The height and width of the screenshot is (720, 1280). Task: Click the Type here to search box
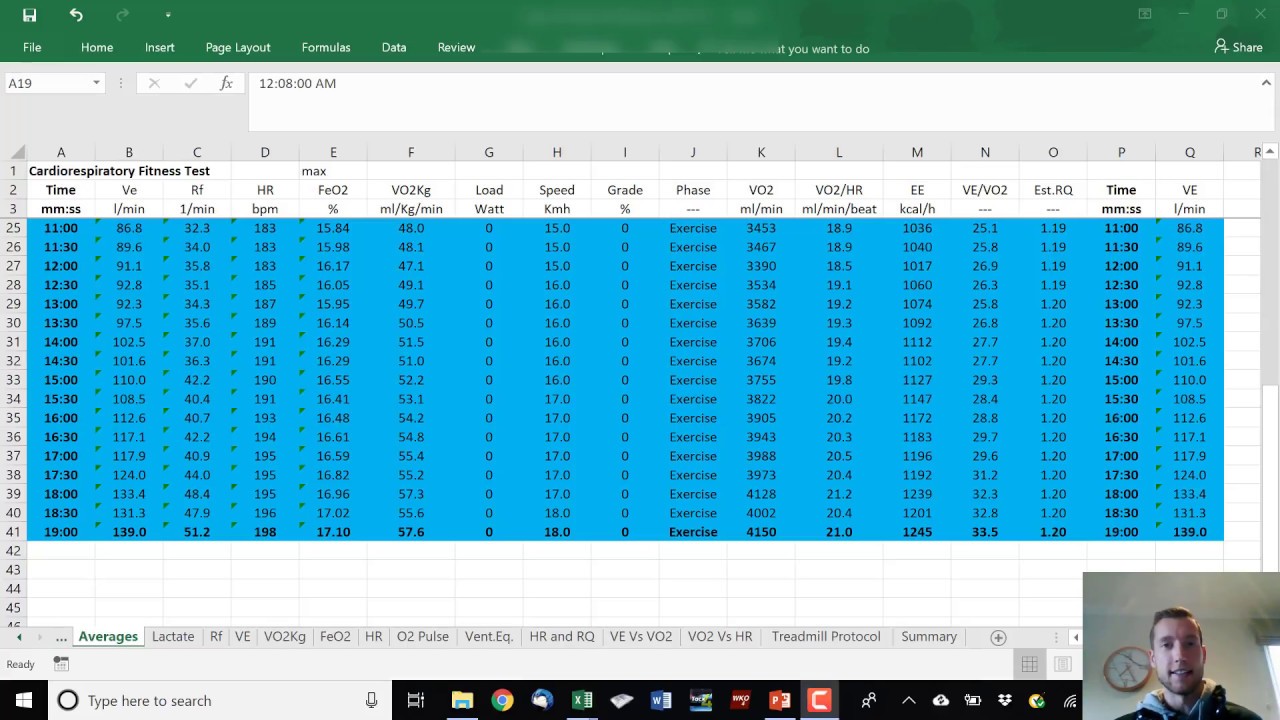[220, 700]
